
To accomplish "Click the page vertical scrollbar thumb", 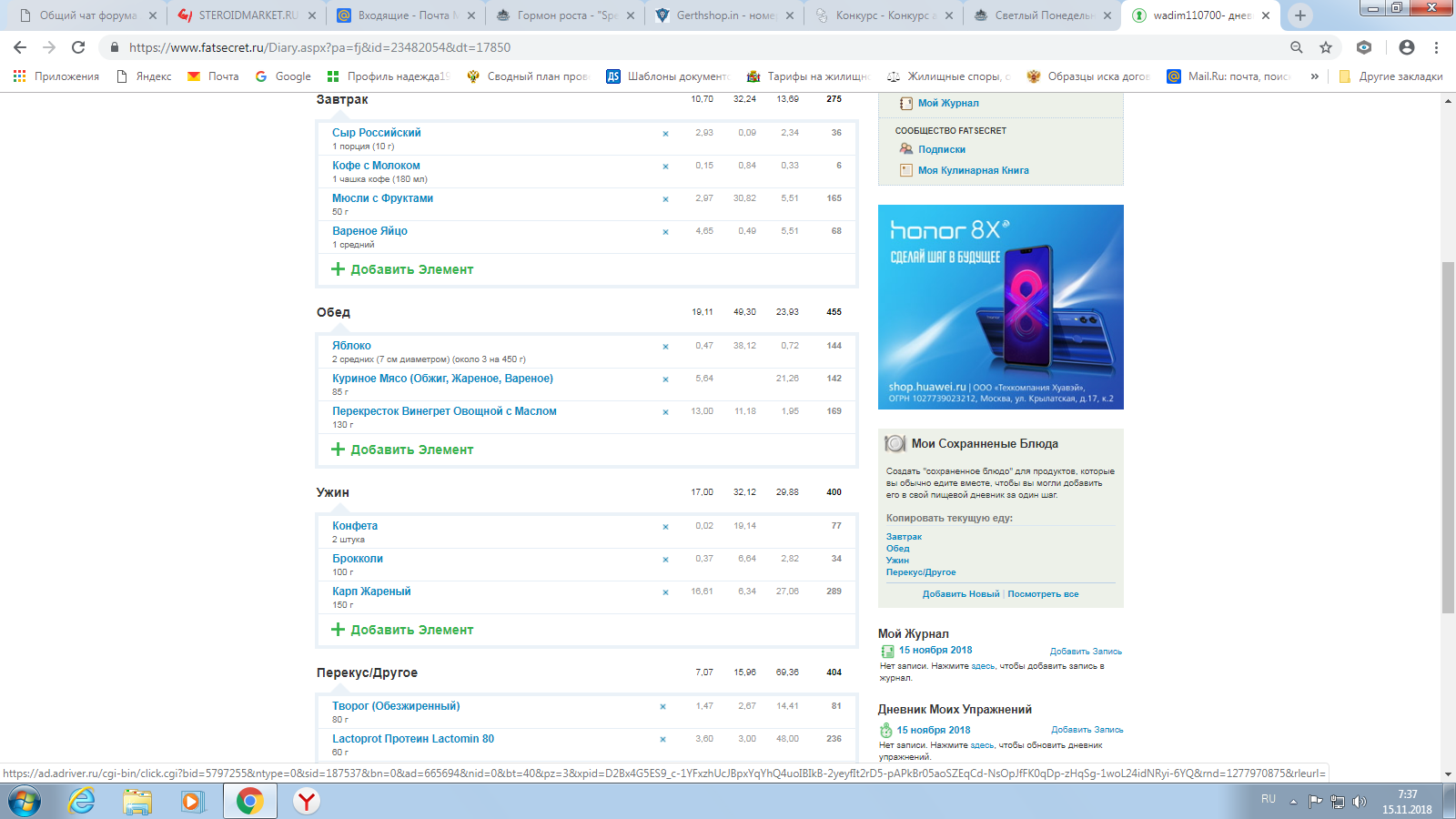I will pos(1448,437).
